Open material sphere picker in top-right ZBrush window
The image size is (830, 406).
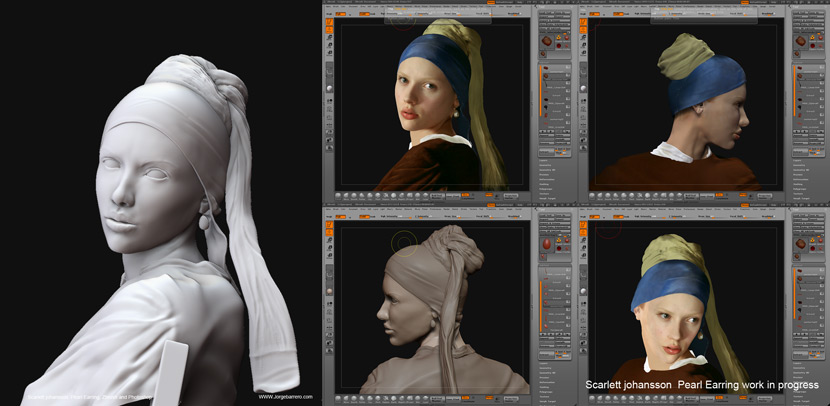point(583,88)
